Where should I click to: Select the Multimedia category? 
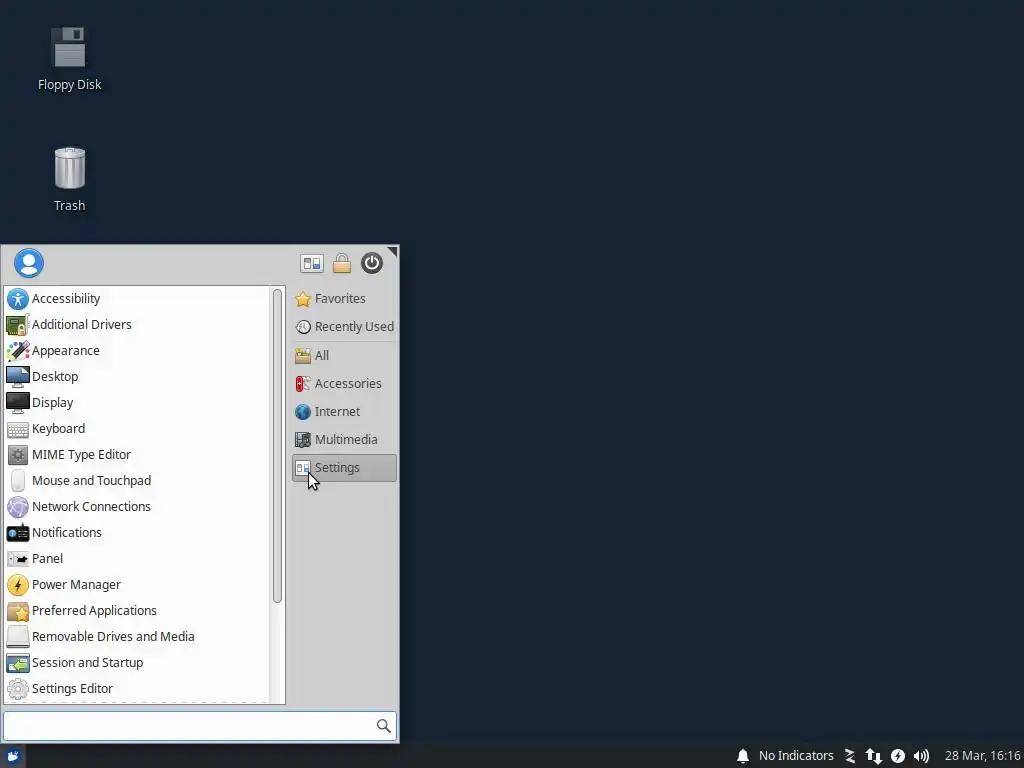(x=344, y=440)
